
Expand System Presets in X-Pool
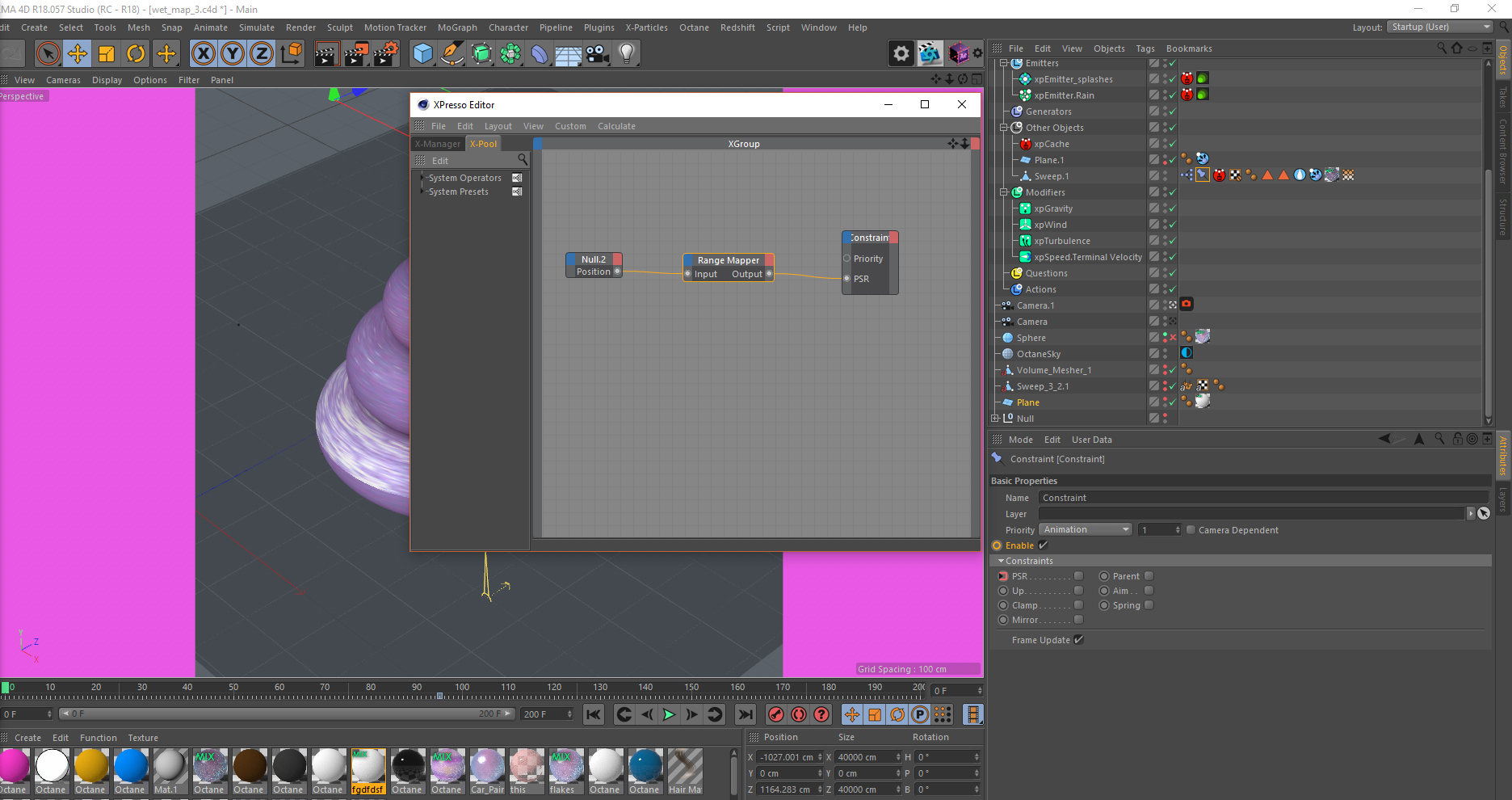[422, 192]
